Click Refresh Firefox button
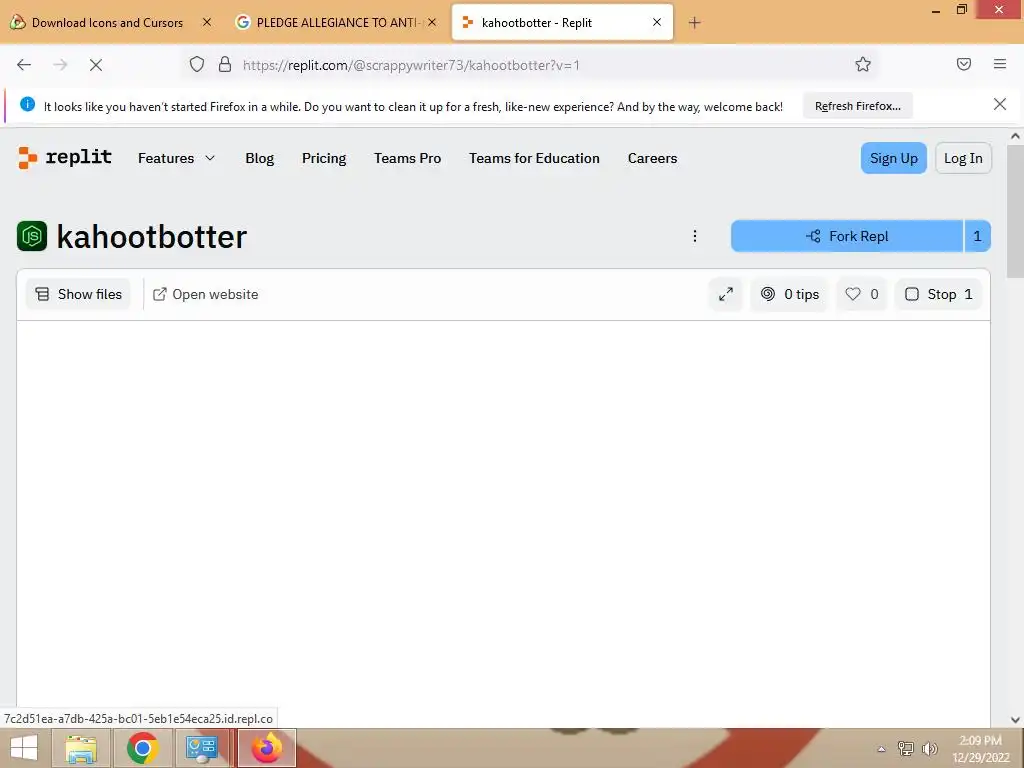1024x768 pixels. pyautogui.click(x=857, y=106)
